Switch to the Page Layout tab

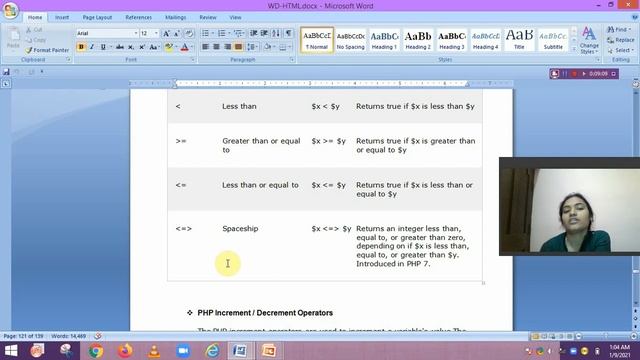[x=97, y=18]
